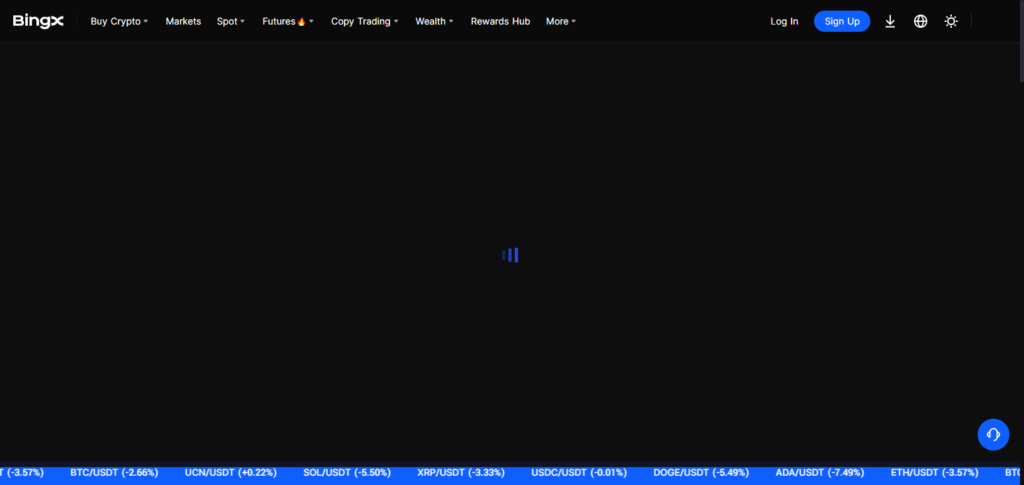Go to the Markets page
Image resolution: width=1024 pixels, height=485 pixels.
click(183, 21)
